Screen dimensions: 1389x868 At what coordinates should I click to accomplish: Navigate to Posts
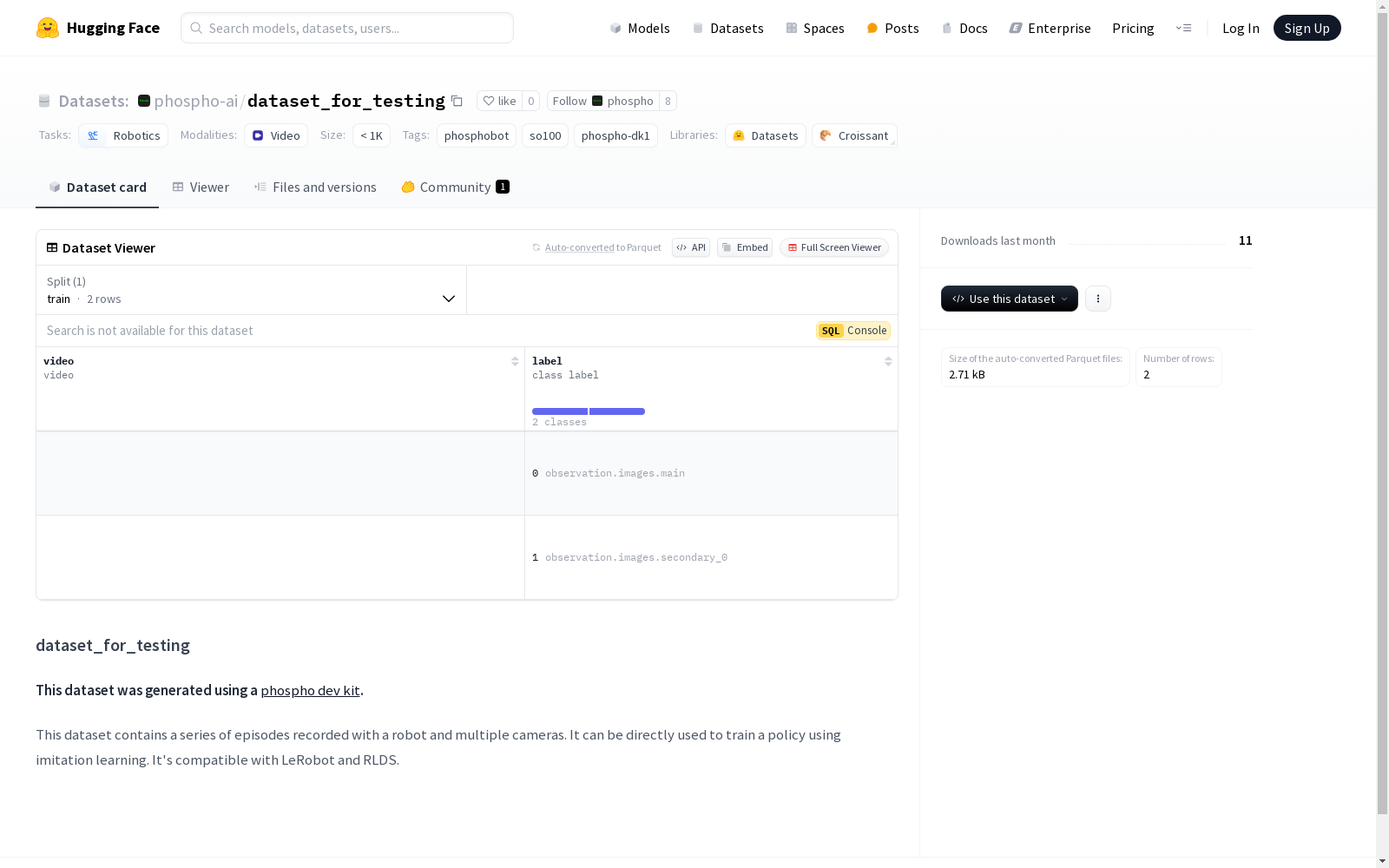[x=892, y=28]
